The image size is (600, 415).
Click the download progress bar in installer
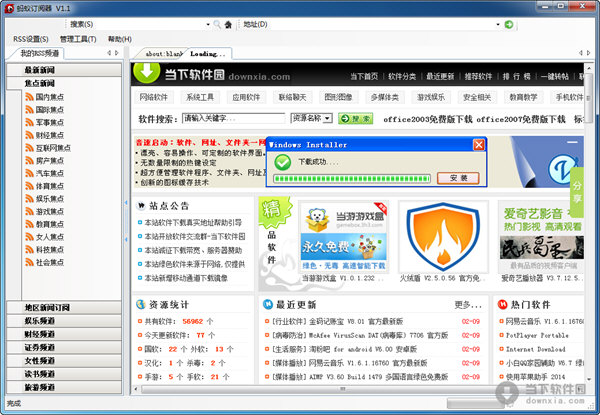click(x=352, y=178)
